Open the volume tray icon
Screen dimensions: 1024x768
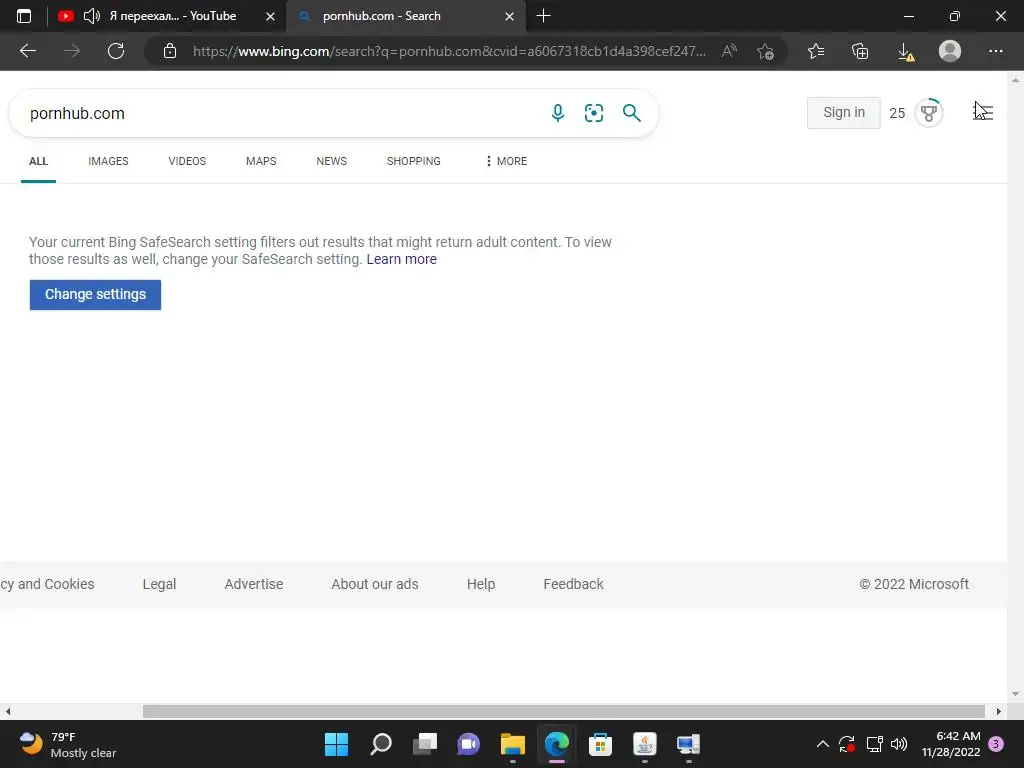pyautogui.click(x=899, y=744)
